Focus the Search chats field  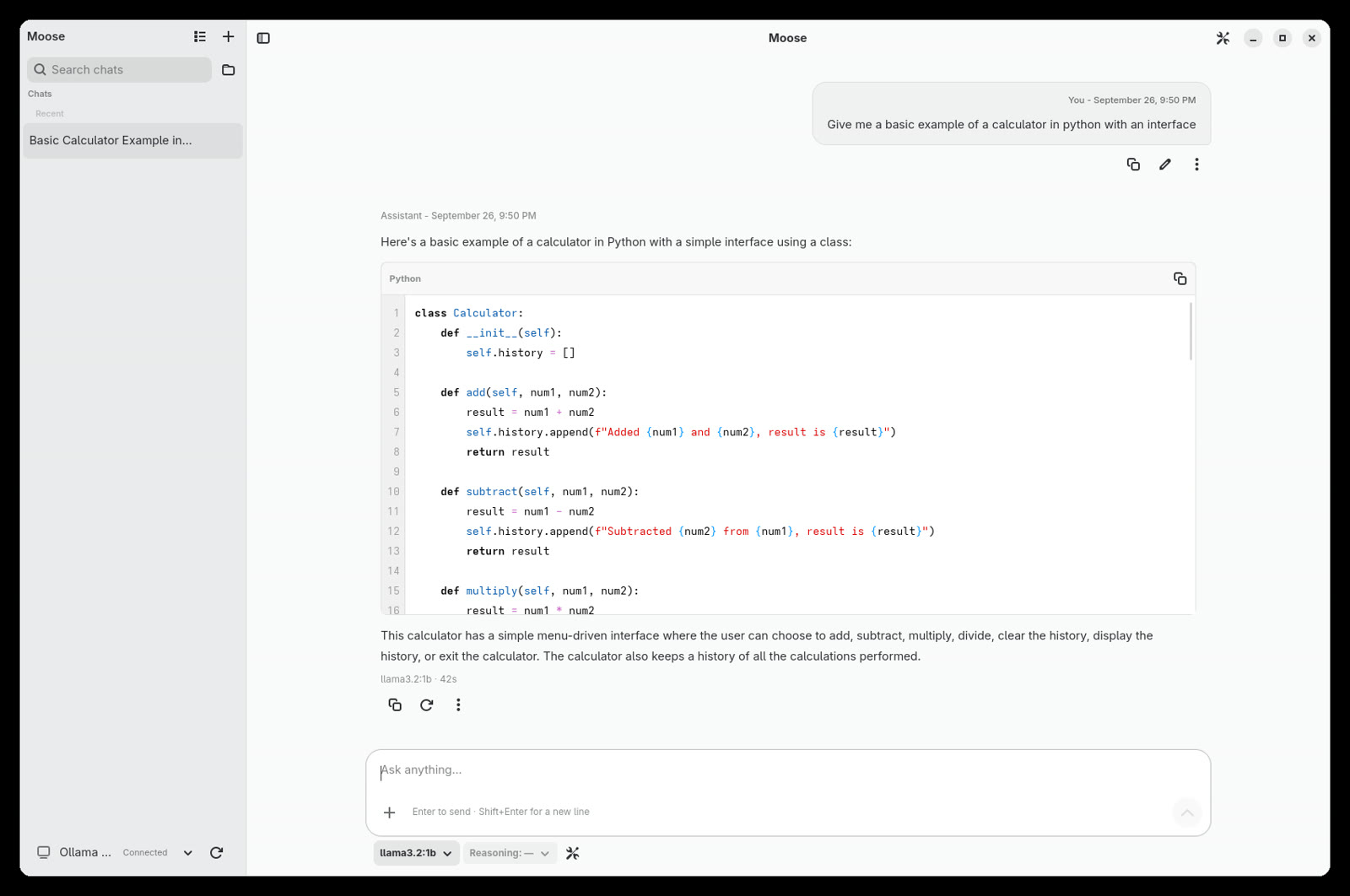coord(119,70)
